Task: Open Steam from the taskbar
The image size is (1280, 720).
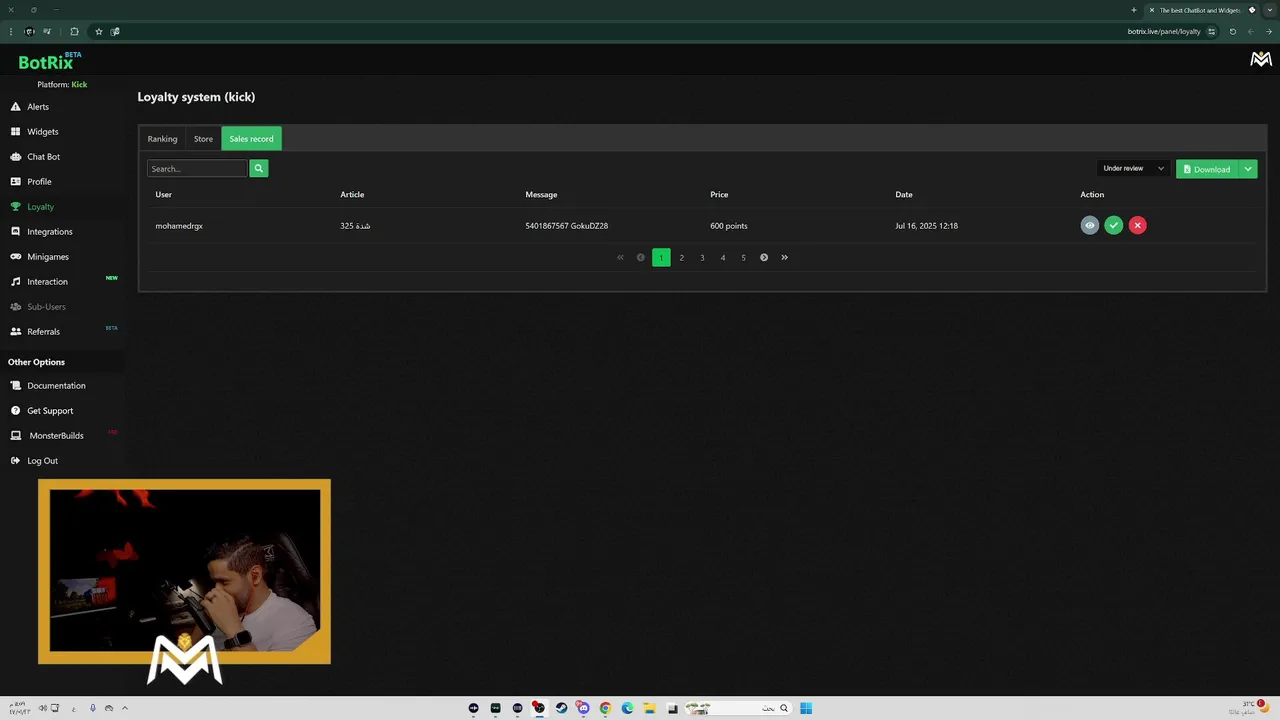Action: 561,708
